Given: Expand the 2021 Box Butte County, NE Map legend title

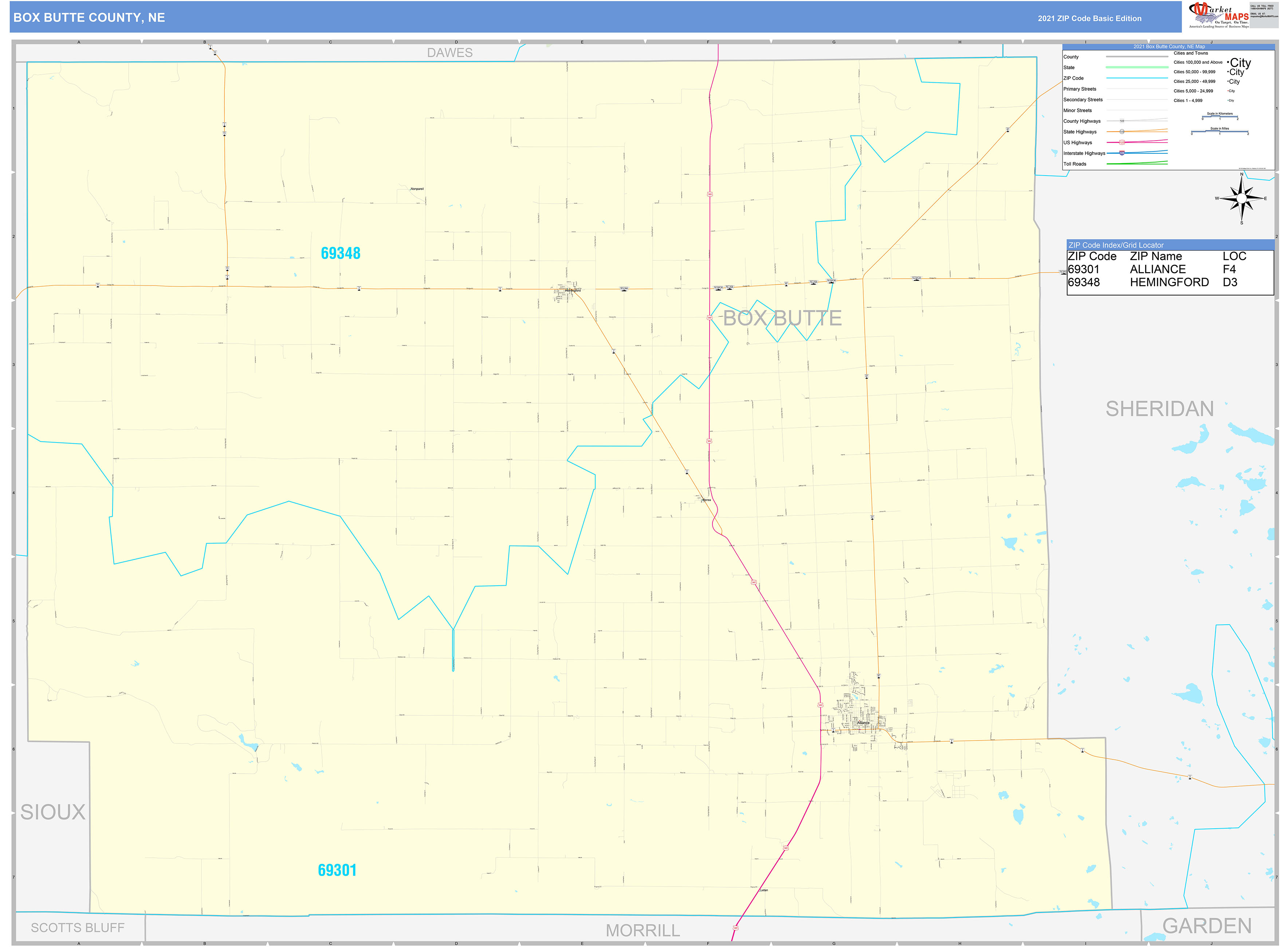Looking at the screenshot, I should coord(1169,46).
